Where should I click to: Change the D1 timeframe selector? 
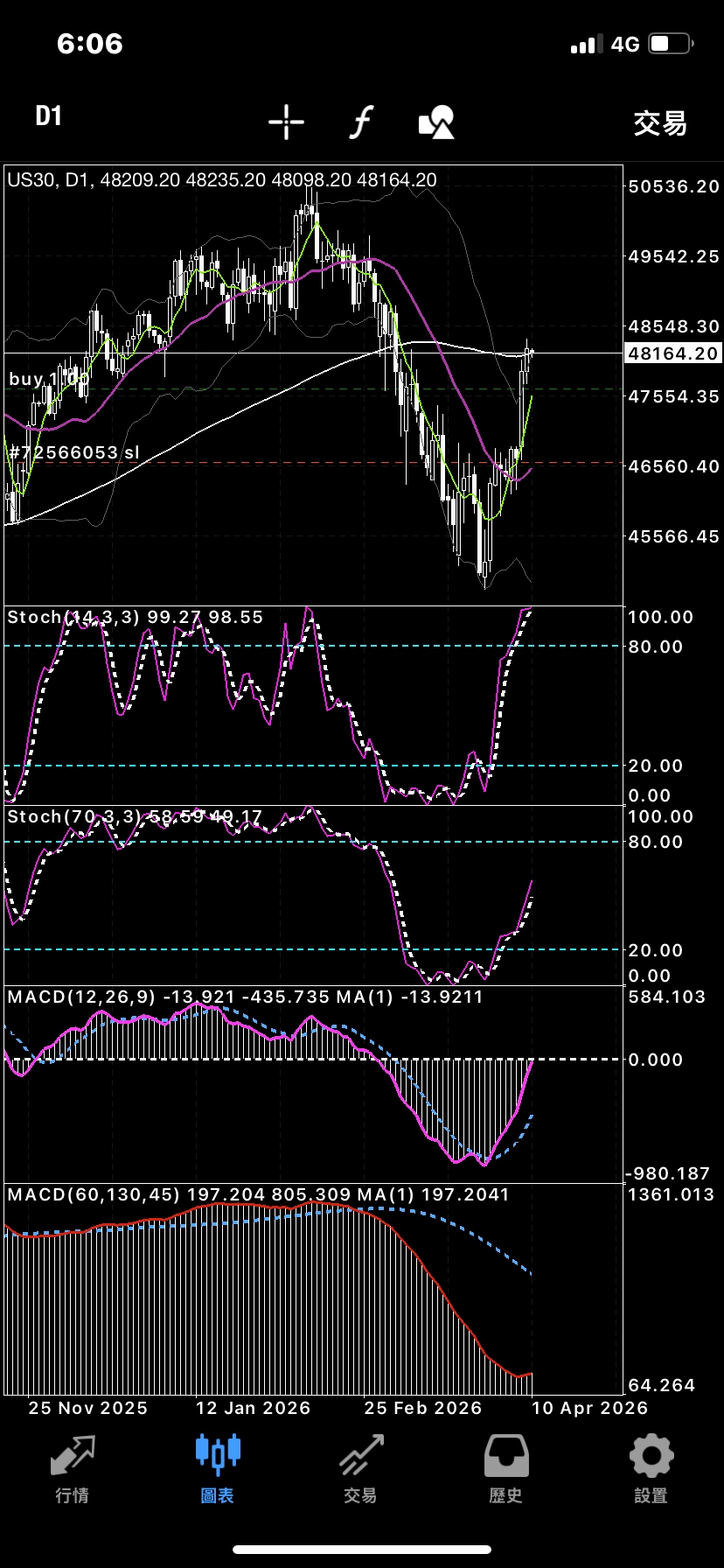pos(49,116)
